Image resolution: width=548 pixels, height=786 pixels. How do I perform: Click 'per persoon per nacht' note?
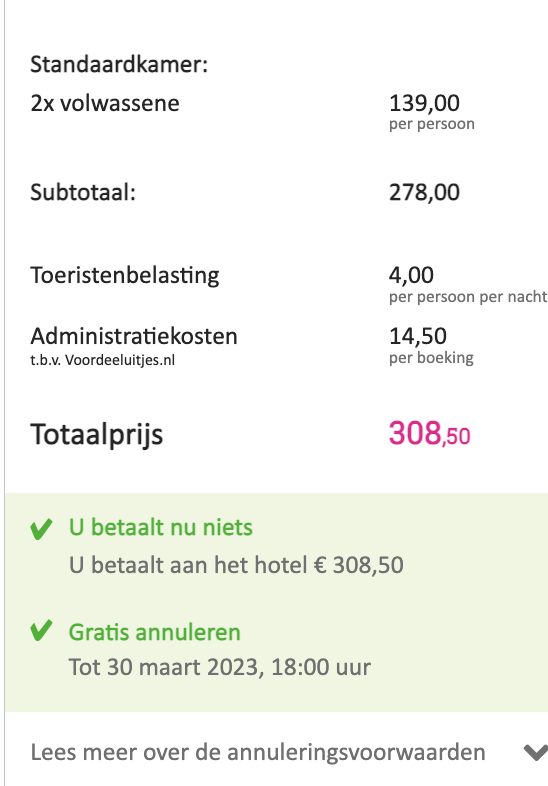468,297
